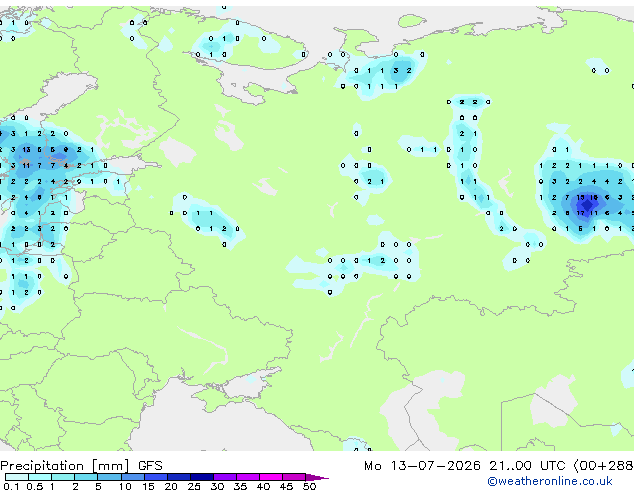Pick the 15–20 mm legend swatch
The width and height of the screenshot is (634, 490).
(x=156, y=477)
